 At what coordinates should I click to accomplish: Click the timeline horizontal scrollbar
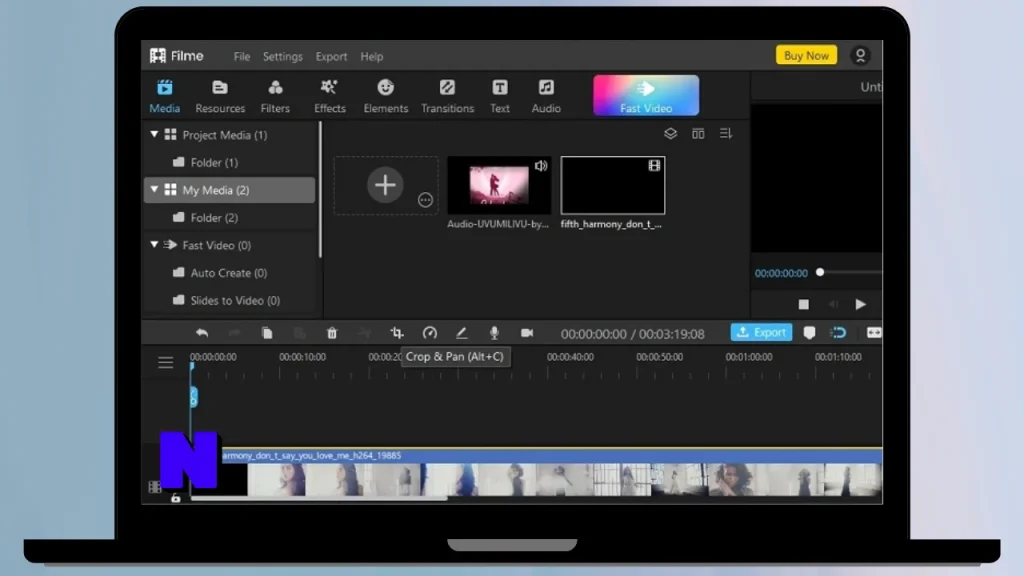[x=319, y=499]
